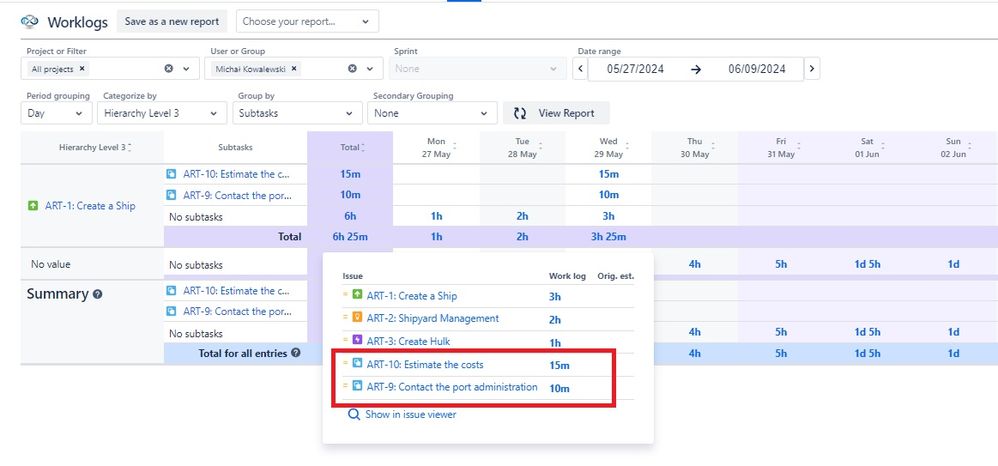Click the ART-1 story icon in table
The image size is (998, 466).
(x=33, y=206)
